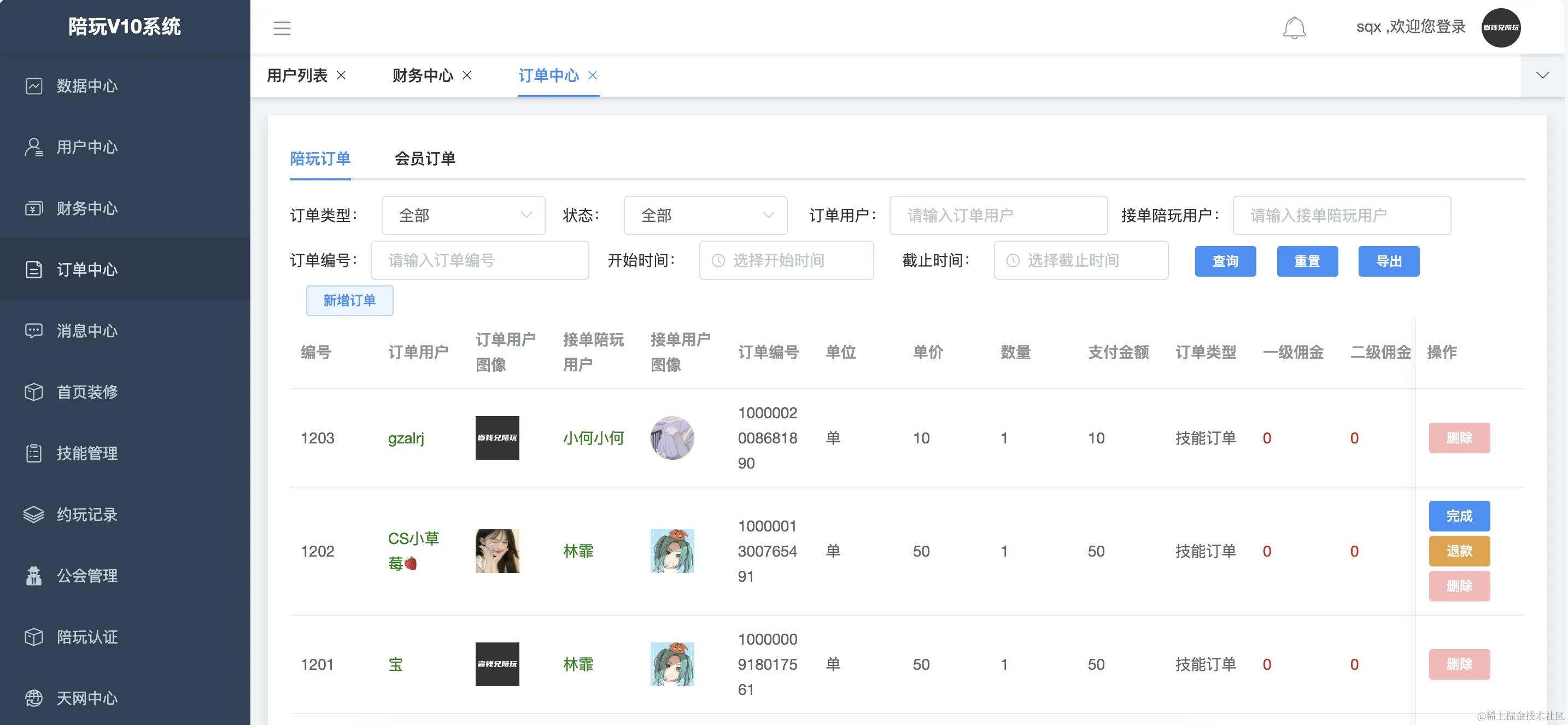Image resolution: width=1568 pixels, height=725 pixels.
Task: Switch to the 会员订单 tab
Action: point(424,159)
